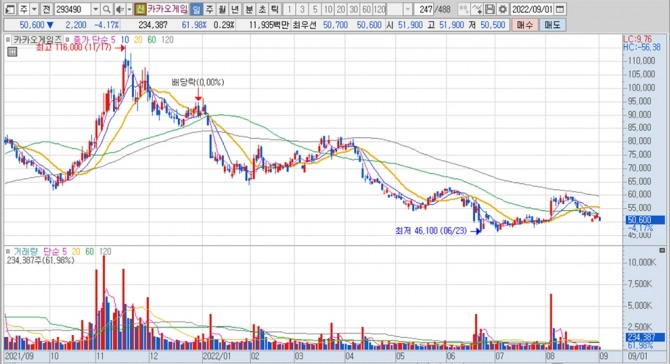The height and width of the screenshot is (364, 670).
Task: Click the data table grid icon on chart
Action: [x=12, y=52]
